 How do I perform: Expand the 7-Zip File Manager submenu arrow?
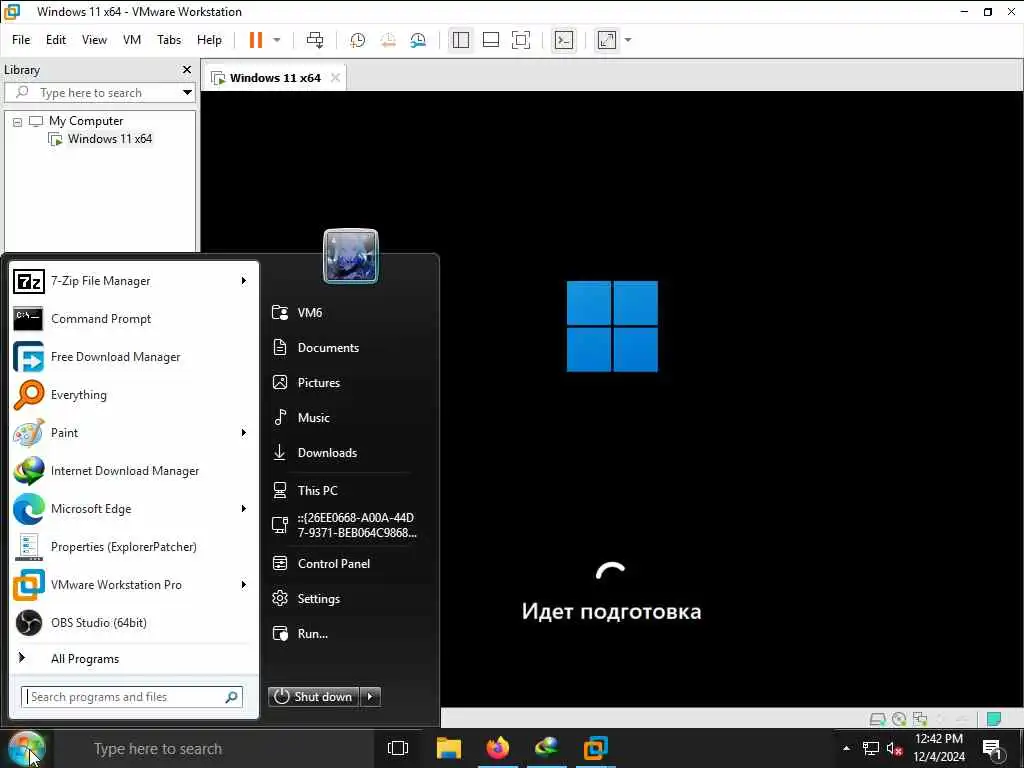244,281
